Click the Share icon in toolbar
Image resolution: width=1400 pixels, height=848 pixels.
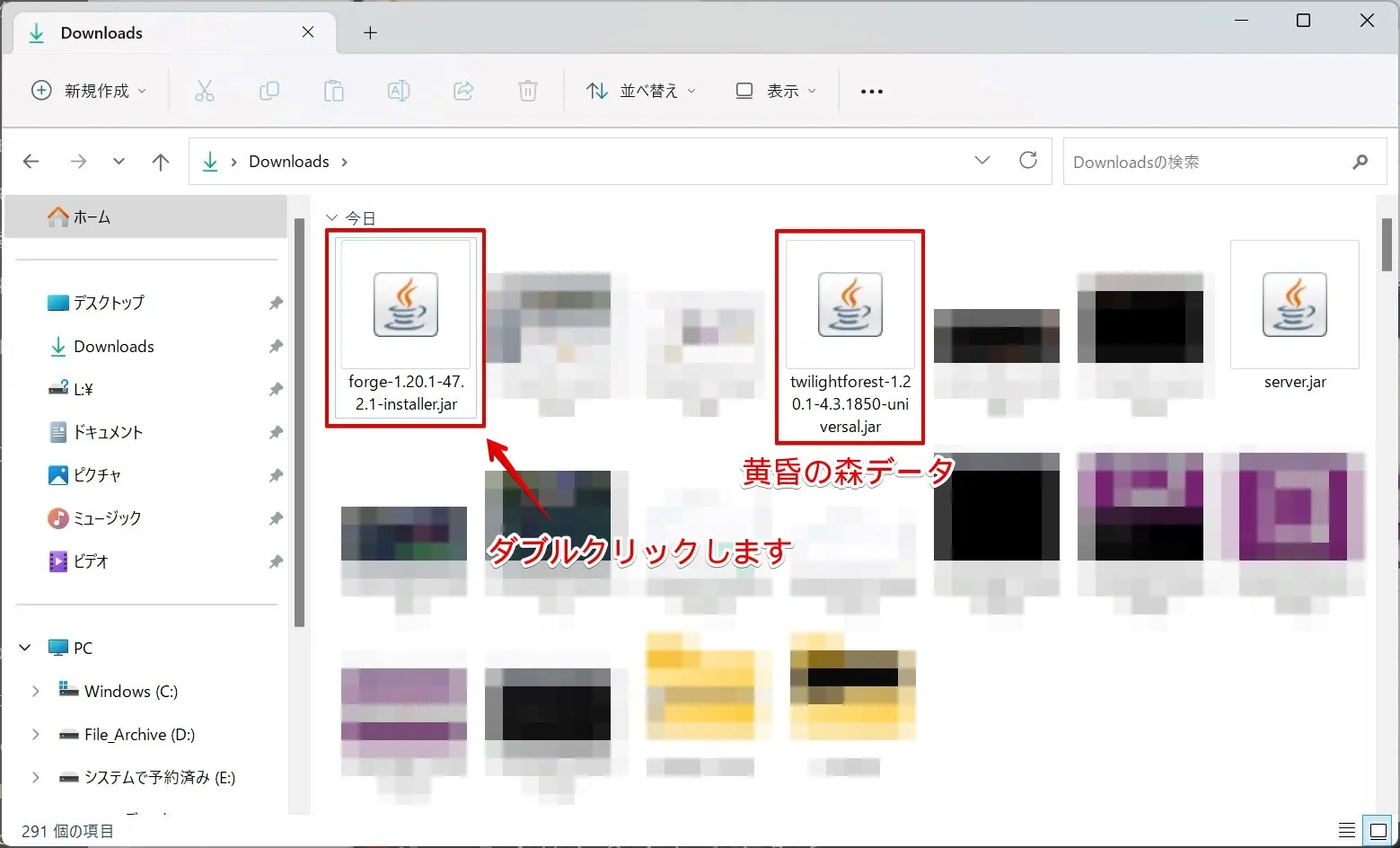click(463, 91)
